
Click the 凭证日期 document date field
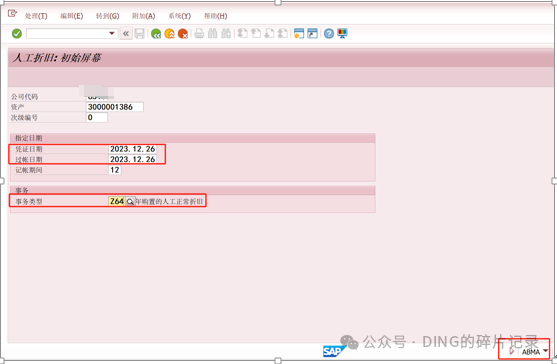click(x=133, y=149)
